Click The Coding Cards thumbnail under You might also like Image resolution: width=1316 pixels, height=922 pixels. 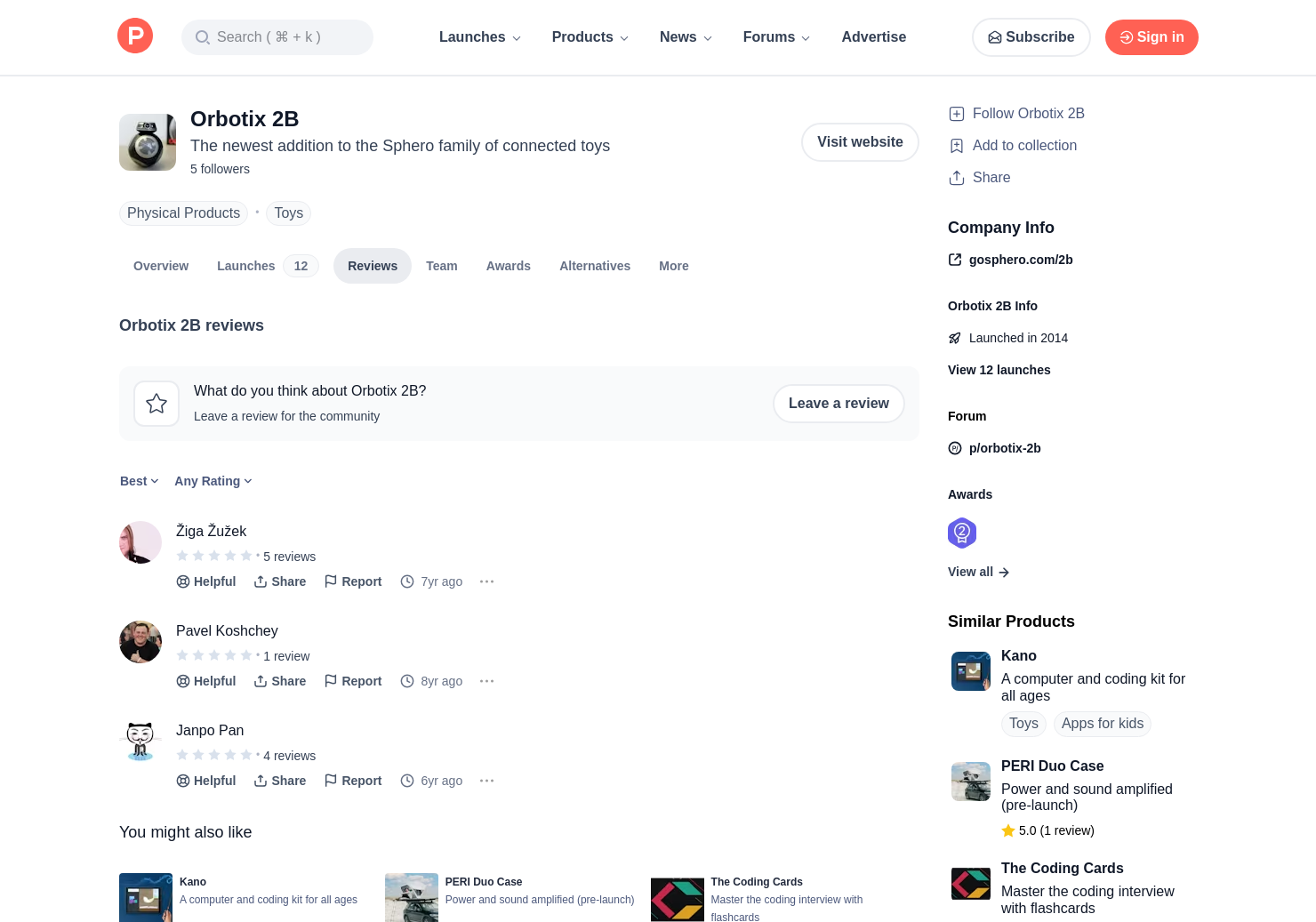678,899
